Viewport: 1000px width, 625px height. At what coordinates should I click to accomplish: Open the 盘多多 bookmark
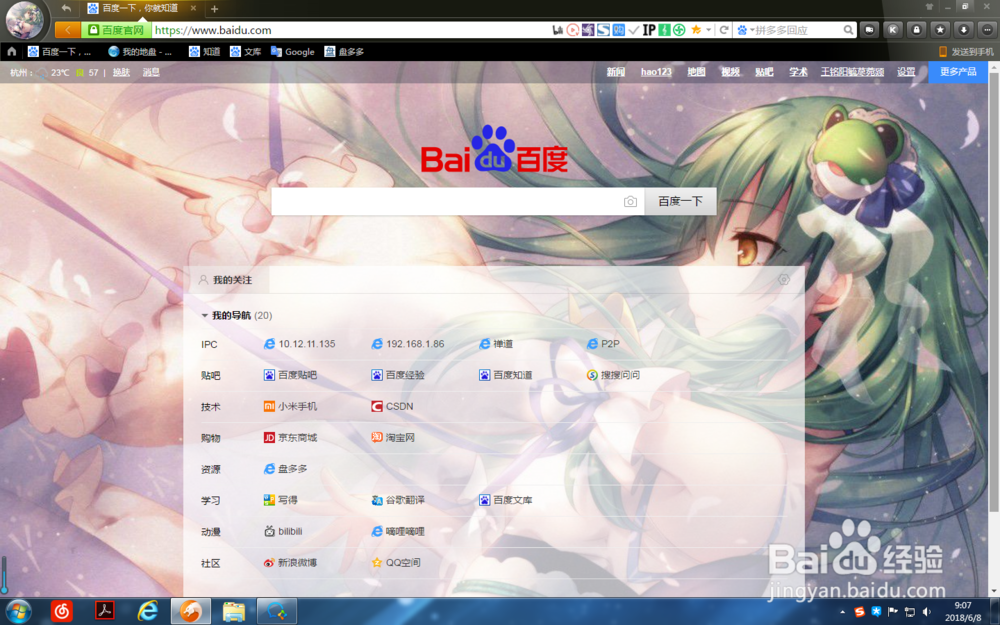[344, 52]
